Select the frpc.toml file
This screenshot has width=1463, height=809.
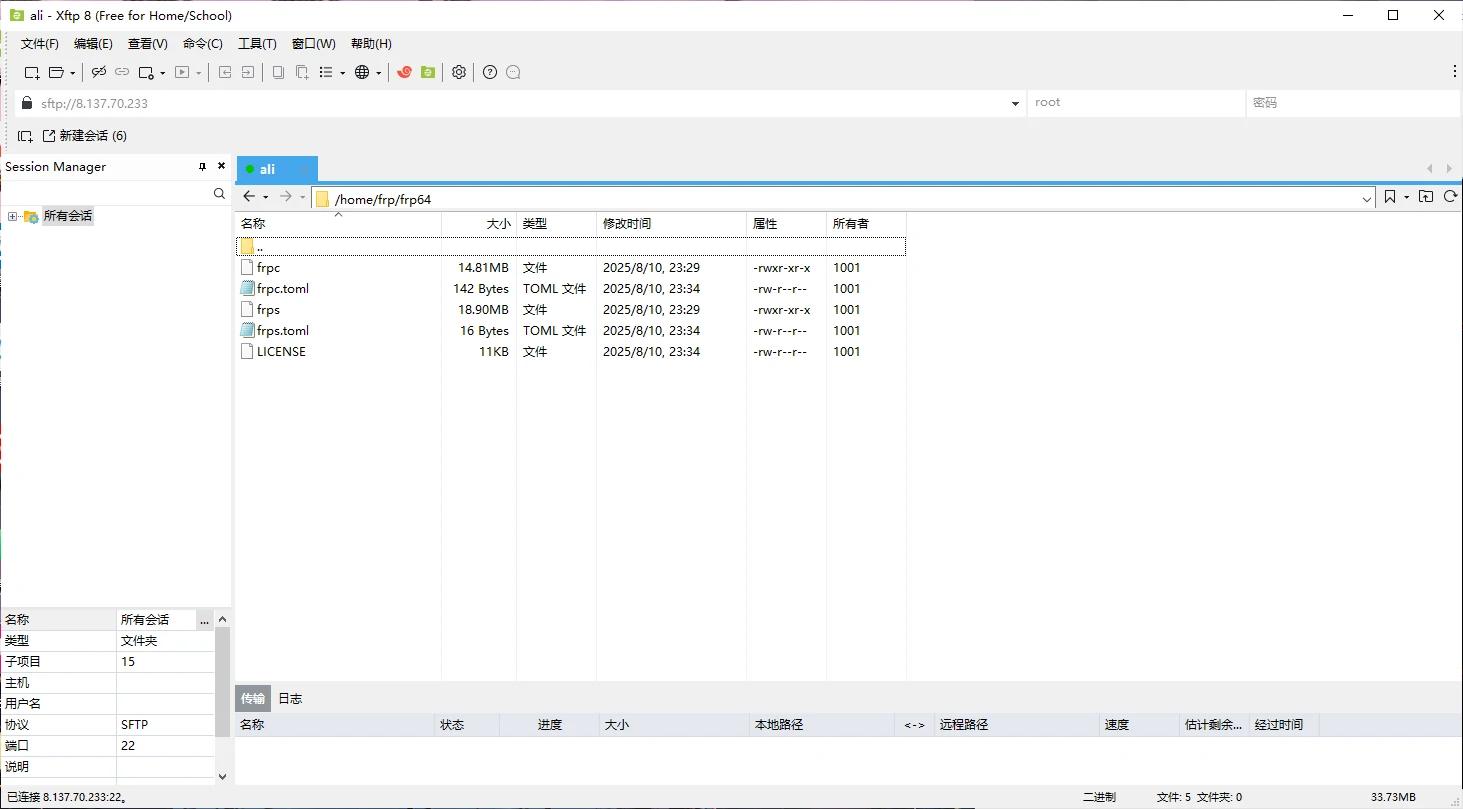coord(283,289)
